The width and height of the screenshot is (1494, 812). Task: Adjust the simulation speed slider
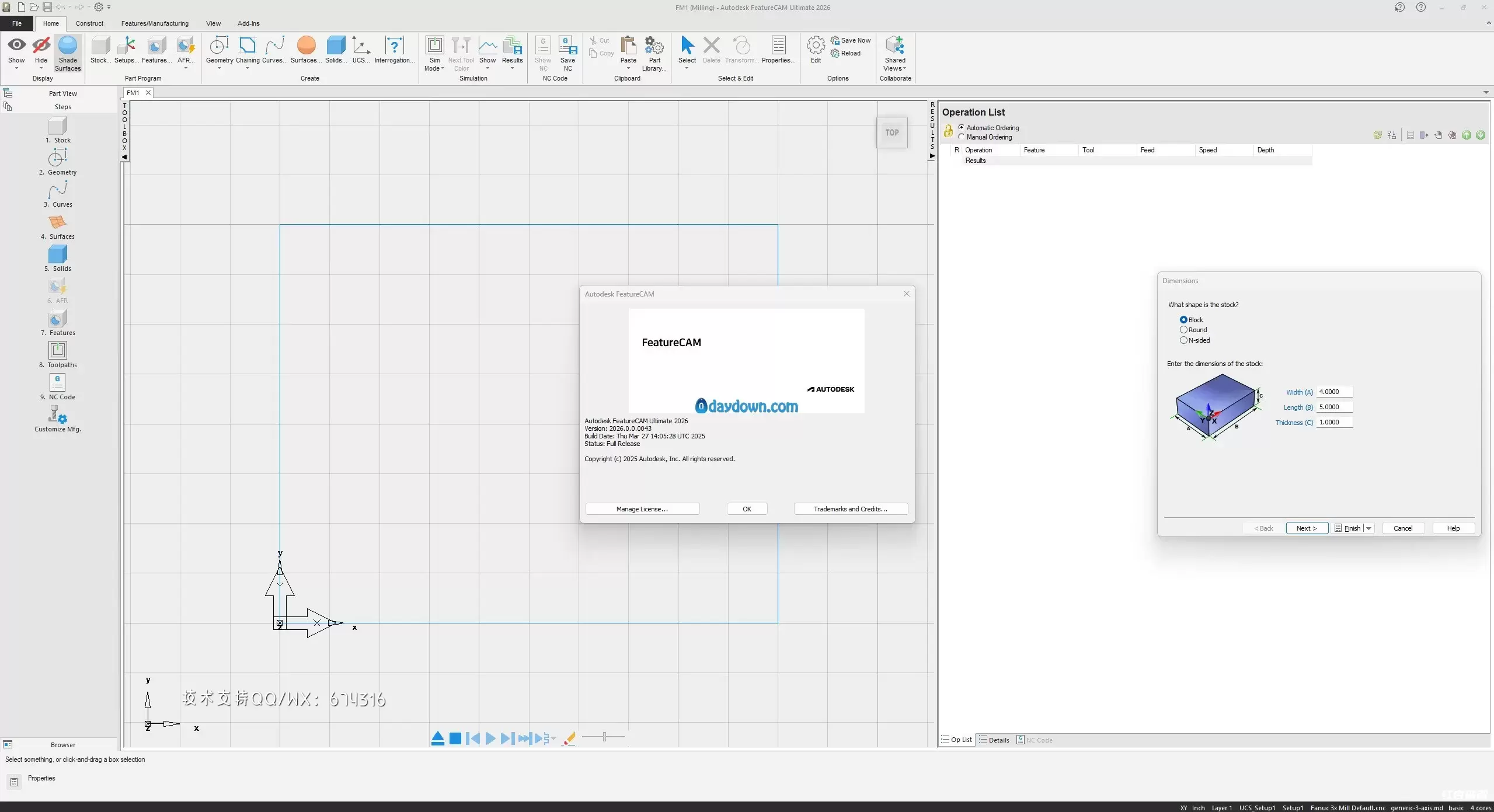click(x=604, y=737)
